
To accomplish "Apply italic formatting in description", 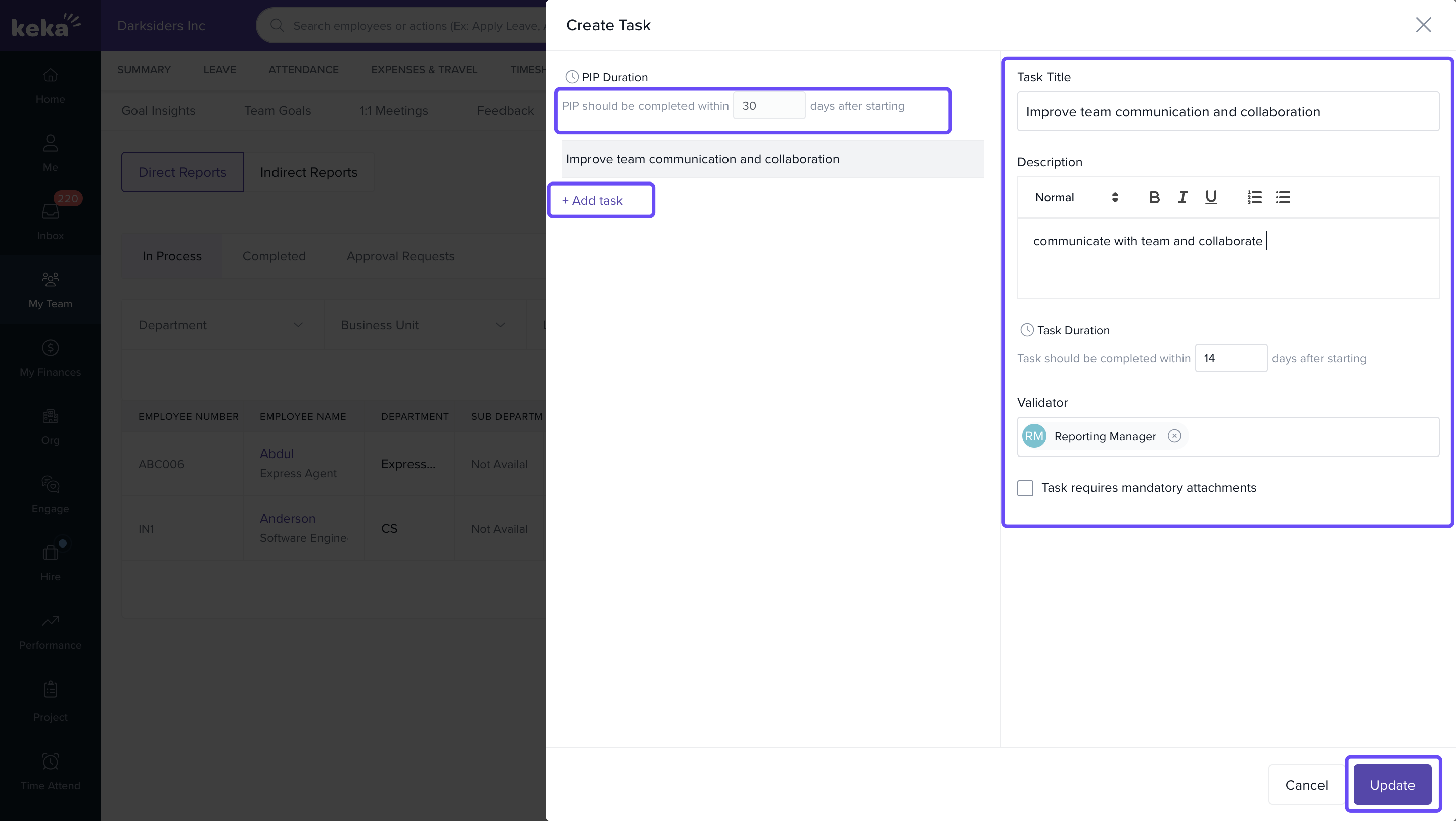I will click(x=1182, y=197).
